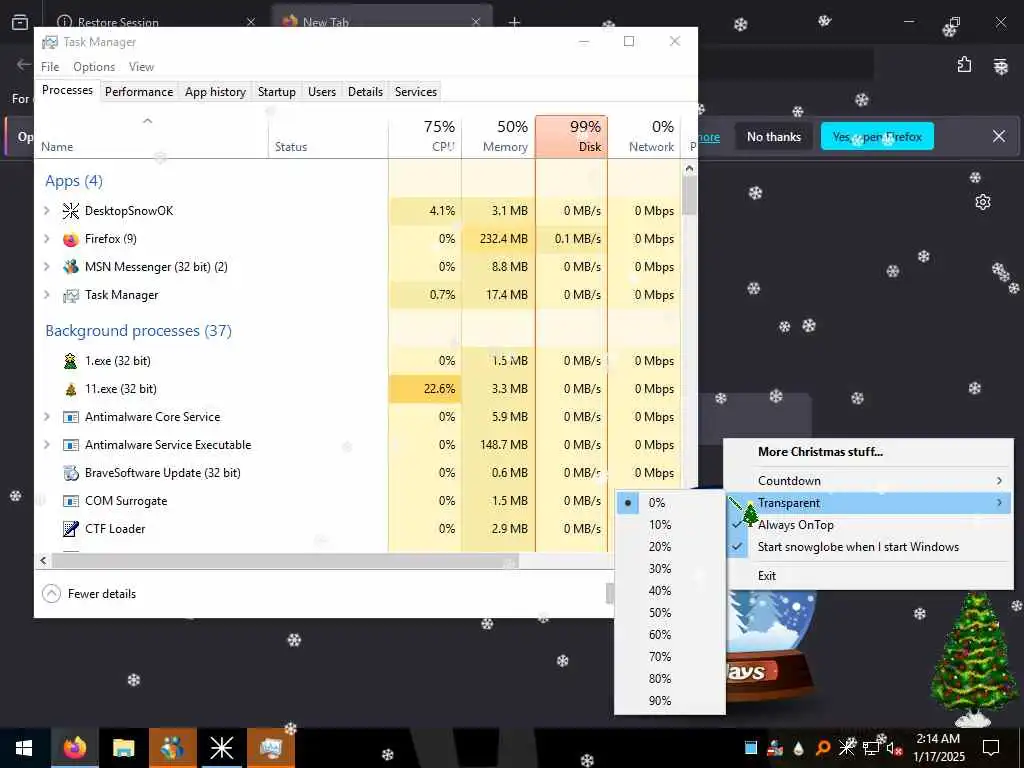Click the Antimalware Core Service icon
The height and width of the screenshot is (768, 1024).
71,417
